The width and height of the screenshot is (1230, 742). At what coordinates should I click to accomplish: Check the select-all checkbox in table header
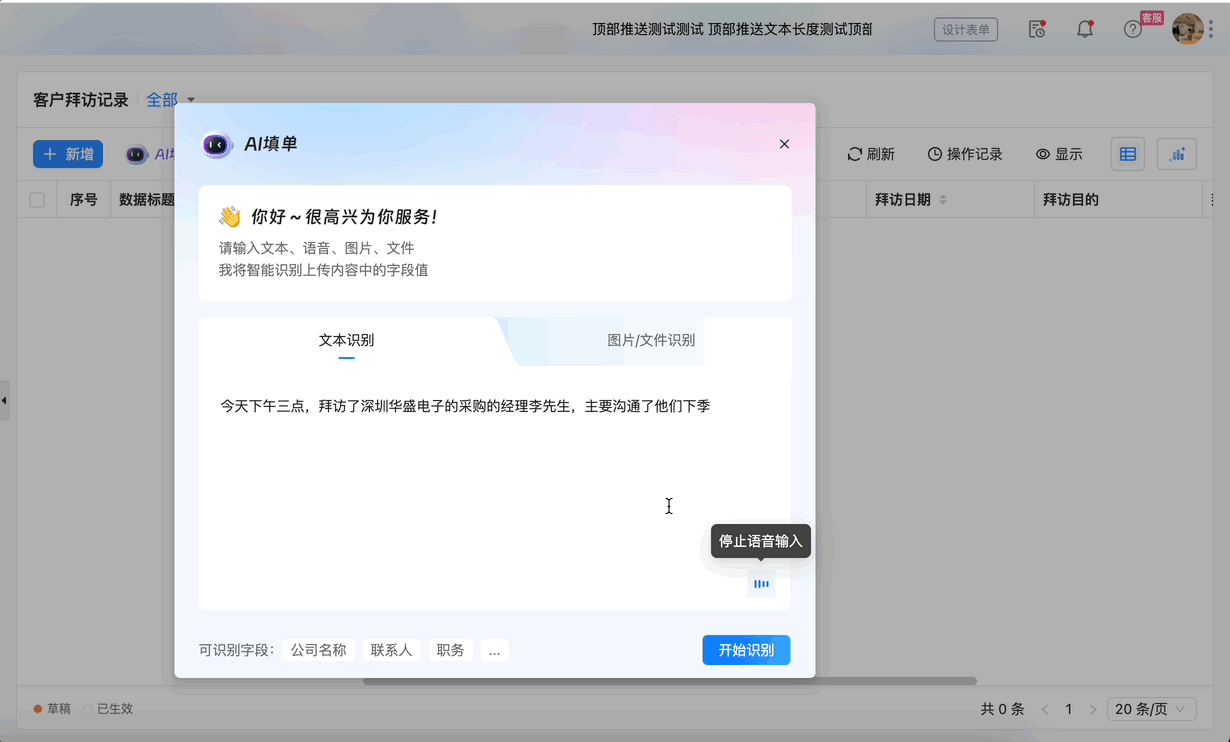(x=37, y=200)
